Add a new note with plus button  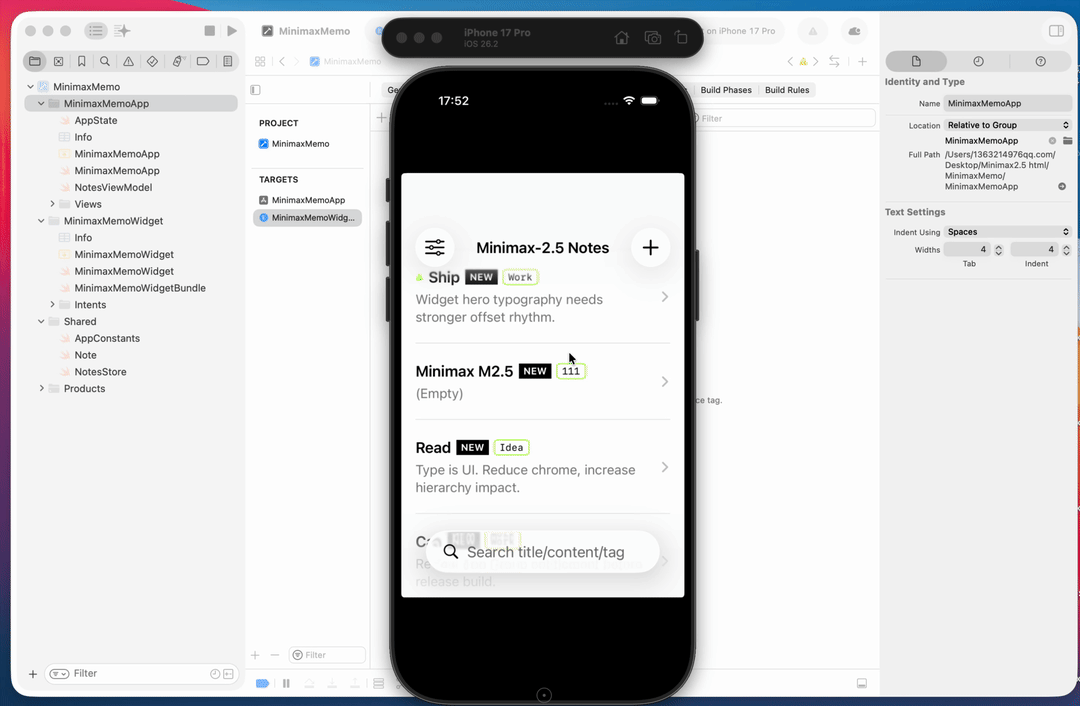pyautogui.click(x=650, y=247)
